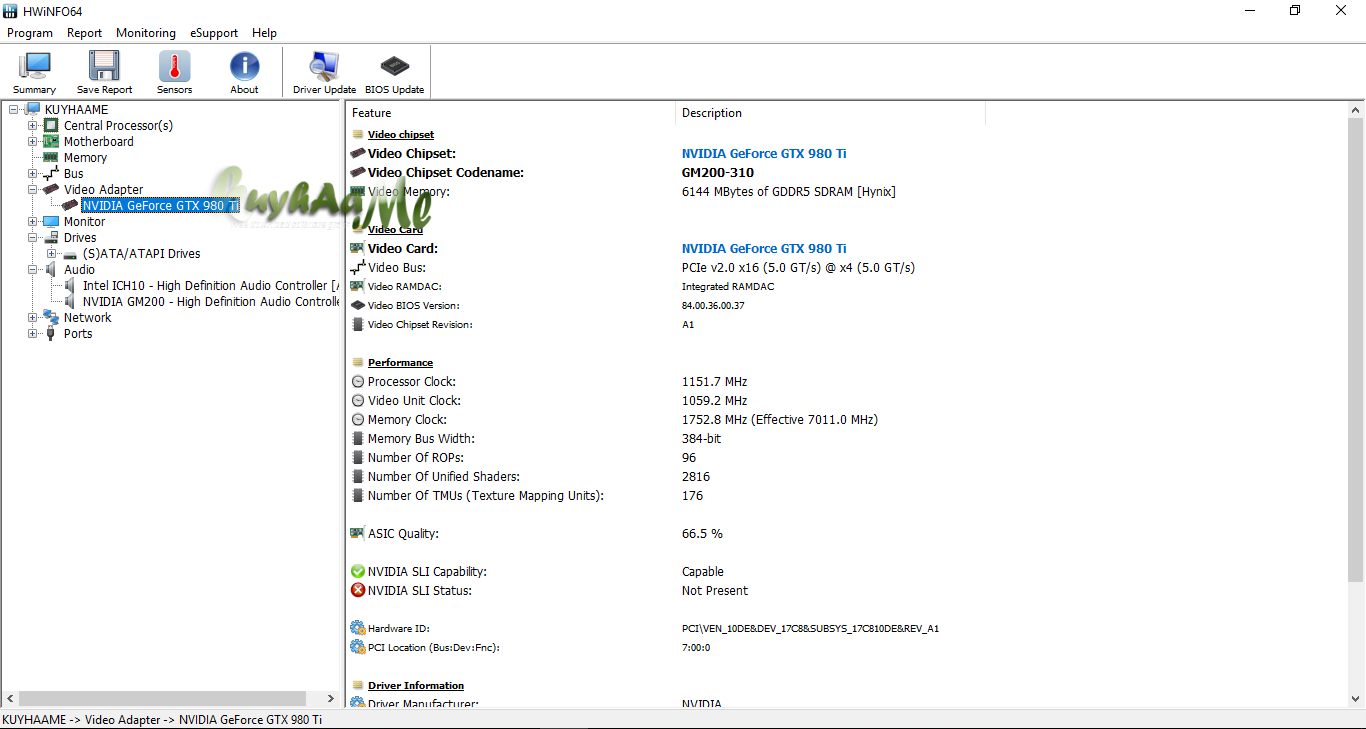Screen dimensions: 1366x729
Task: Expand the (S)ATA/ATAPI Drives node
Action: 52,253
